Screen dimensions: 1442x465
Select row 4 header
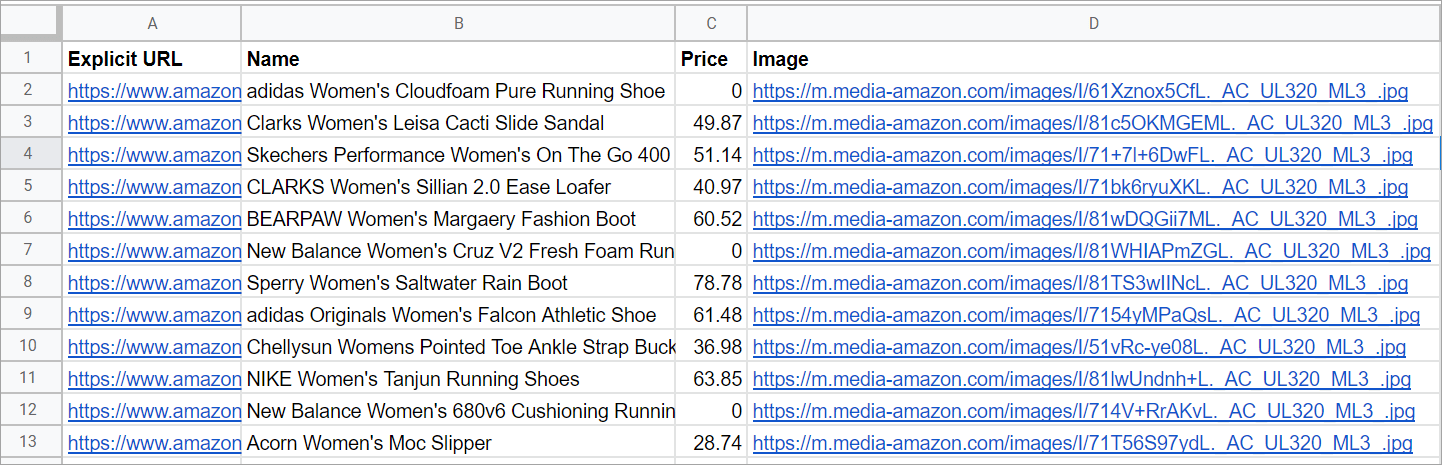coord(30,155)
